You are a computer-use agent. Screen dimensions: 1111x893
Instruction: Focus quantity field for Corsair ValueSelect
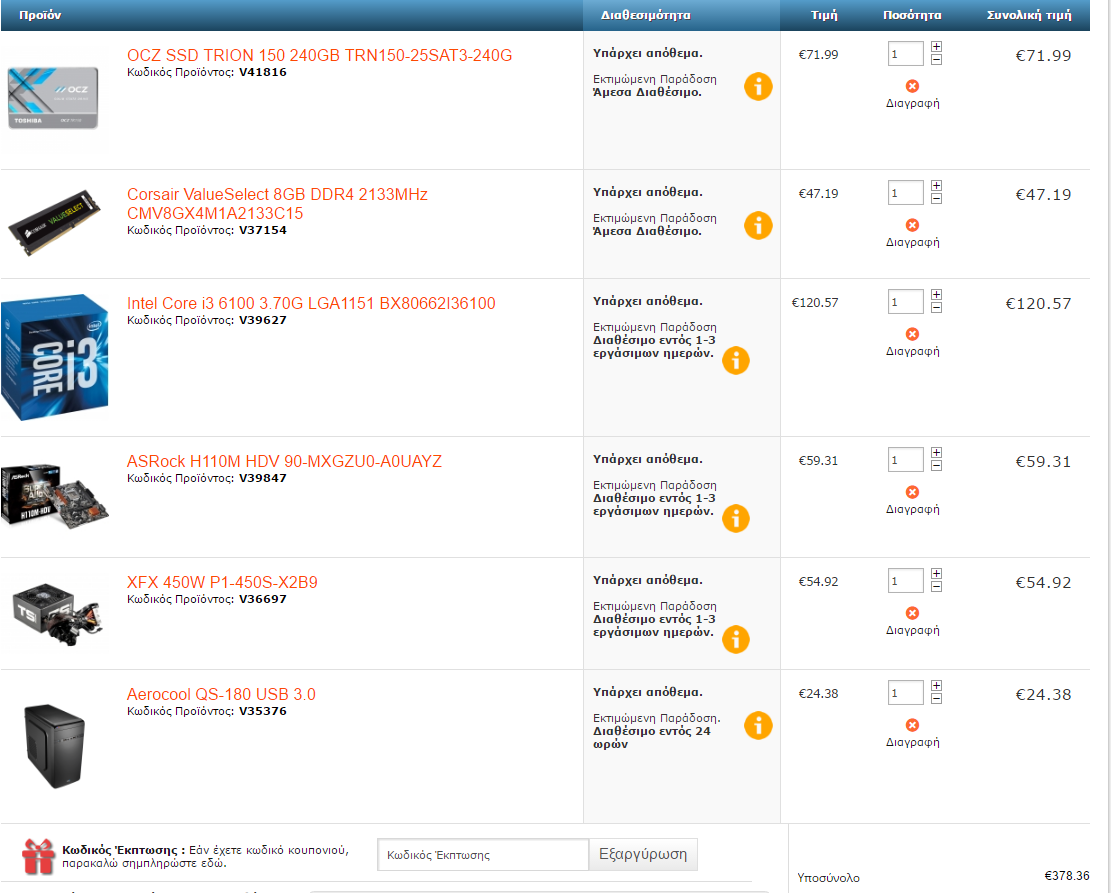(906, 192)
